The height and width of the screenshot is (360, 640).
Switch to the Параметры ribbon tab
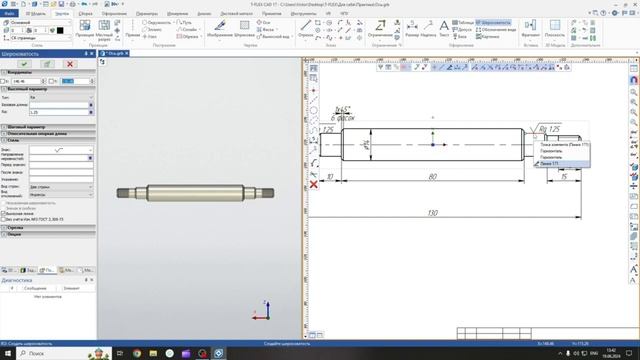pos(147,13)
